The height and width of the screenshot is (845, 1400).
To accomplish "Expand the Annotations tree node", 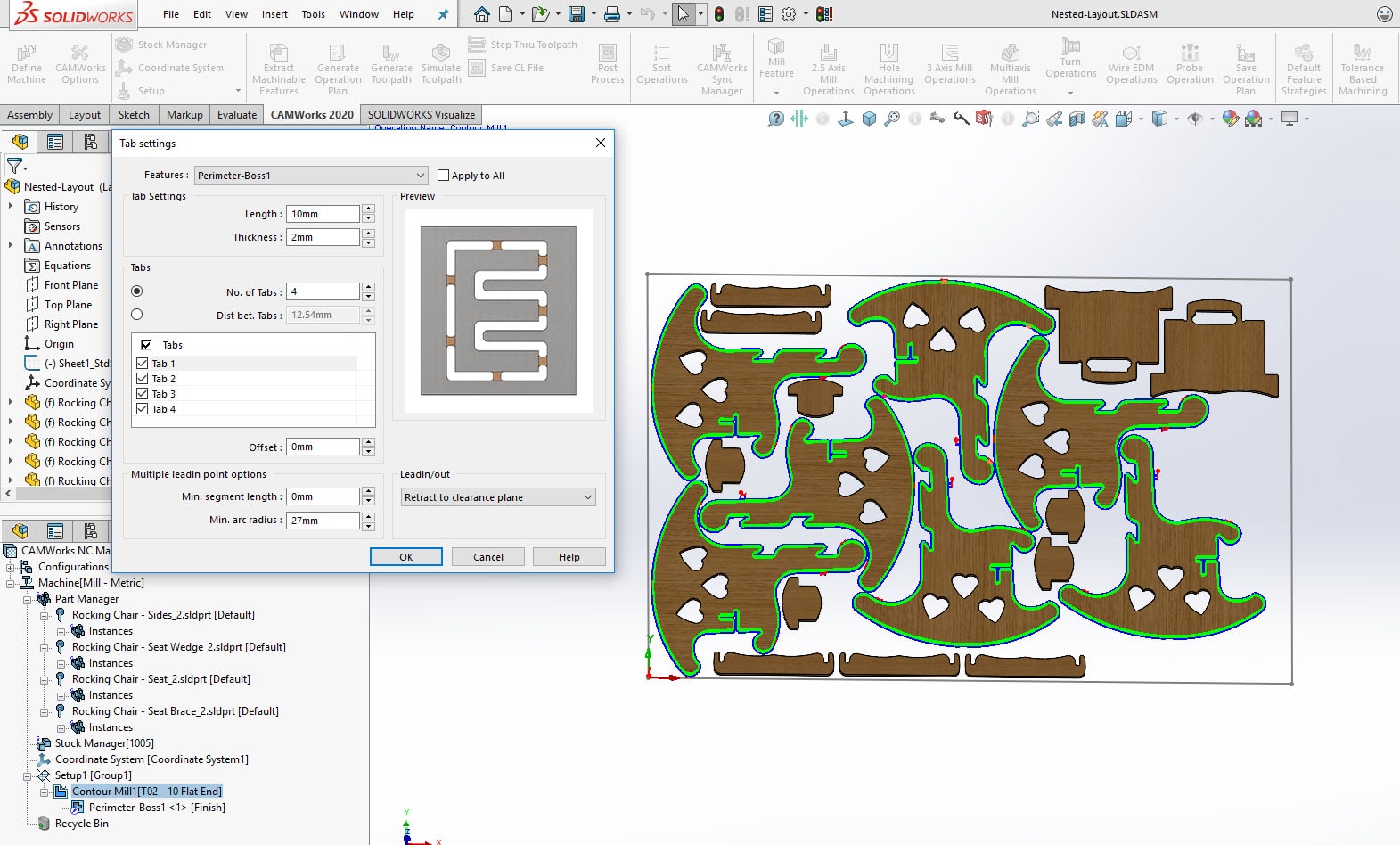I will (x=11, y=246).
